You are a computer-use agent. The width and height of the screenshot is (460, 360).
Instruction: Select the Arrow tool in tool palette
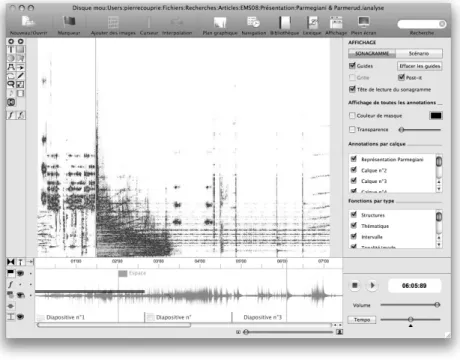(x=20, y=67)
